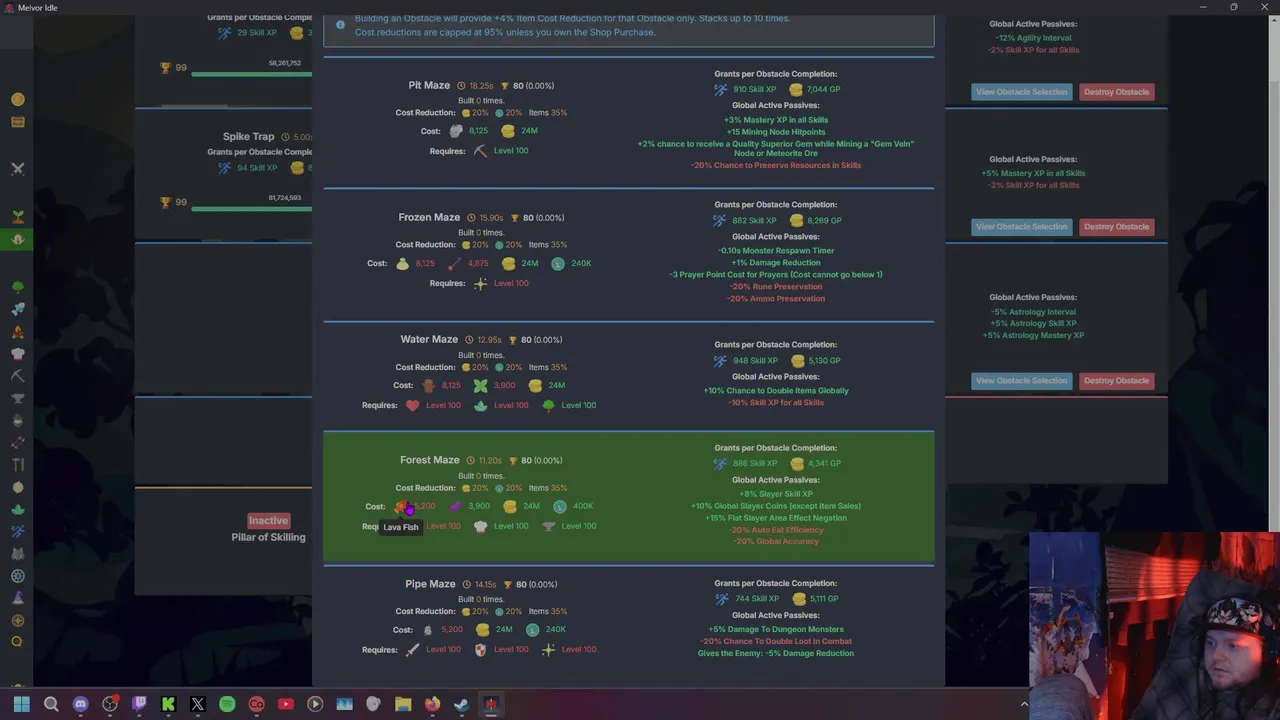The width and height of the screenshot is (1280, 720).
Task: Open Windows taskbar Search
Action: coord(51,704)
